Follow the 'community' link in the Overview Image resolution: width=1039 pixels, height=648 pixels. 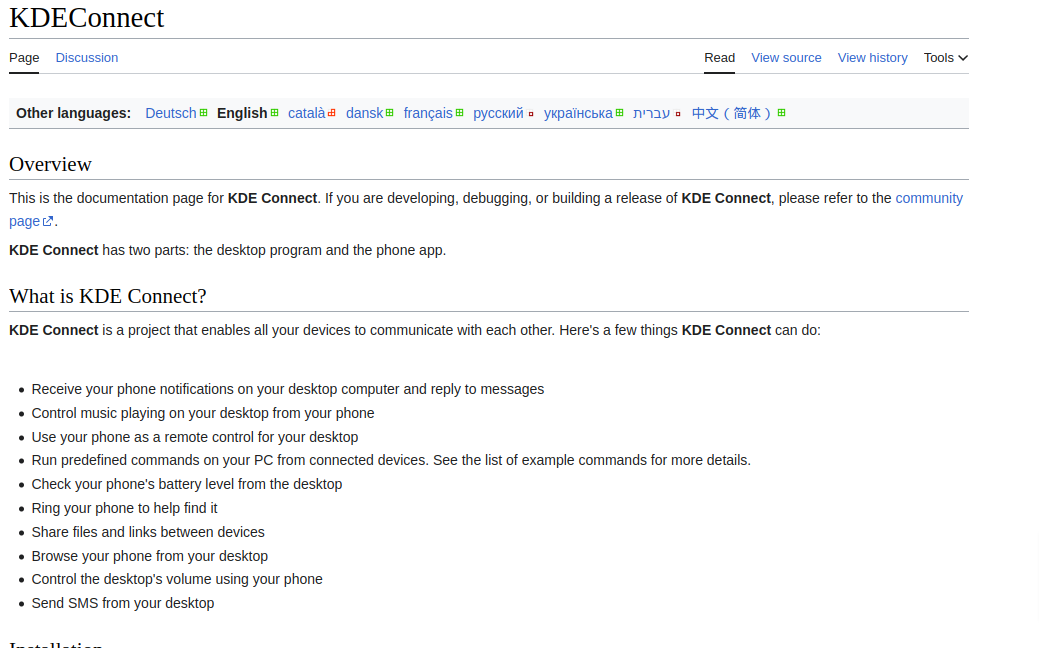click(x=929, y=198)
